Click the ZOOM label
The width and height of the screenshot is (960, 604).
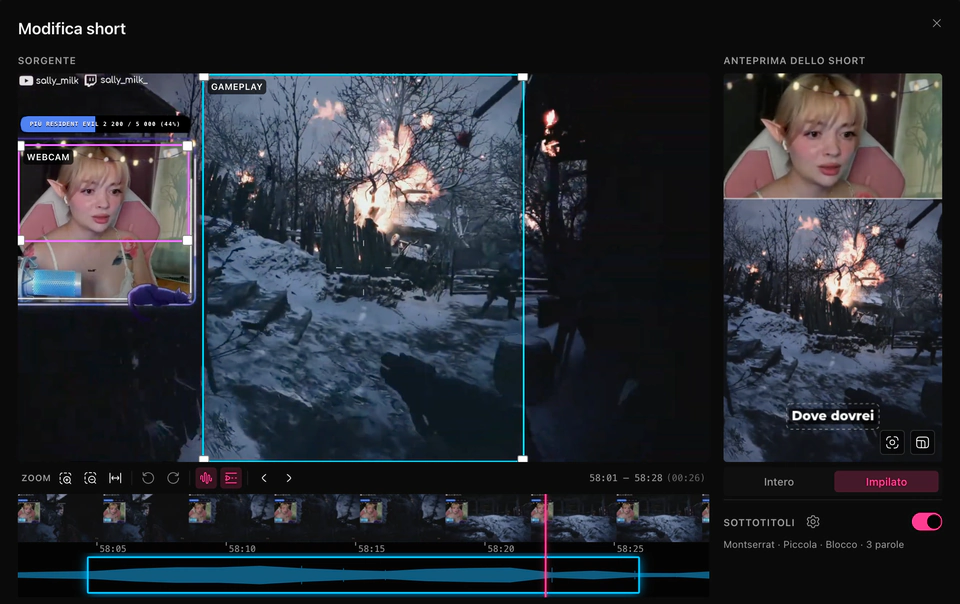(36, 478)
